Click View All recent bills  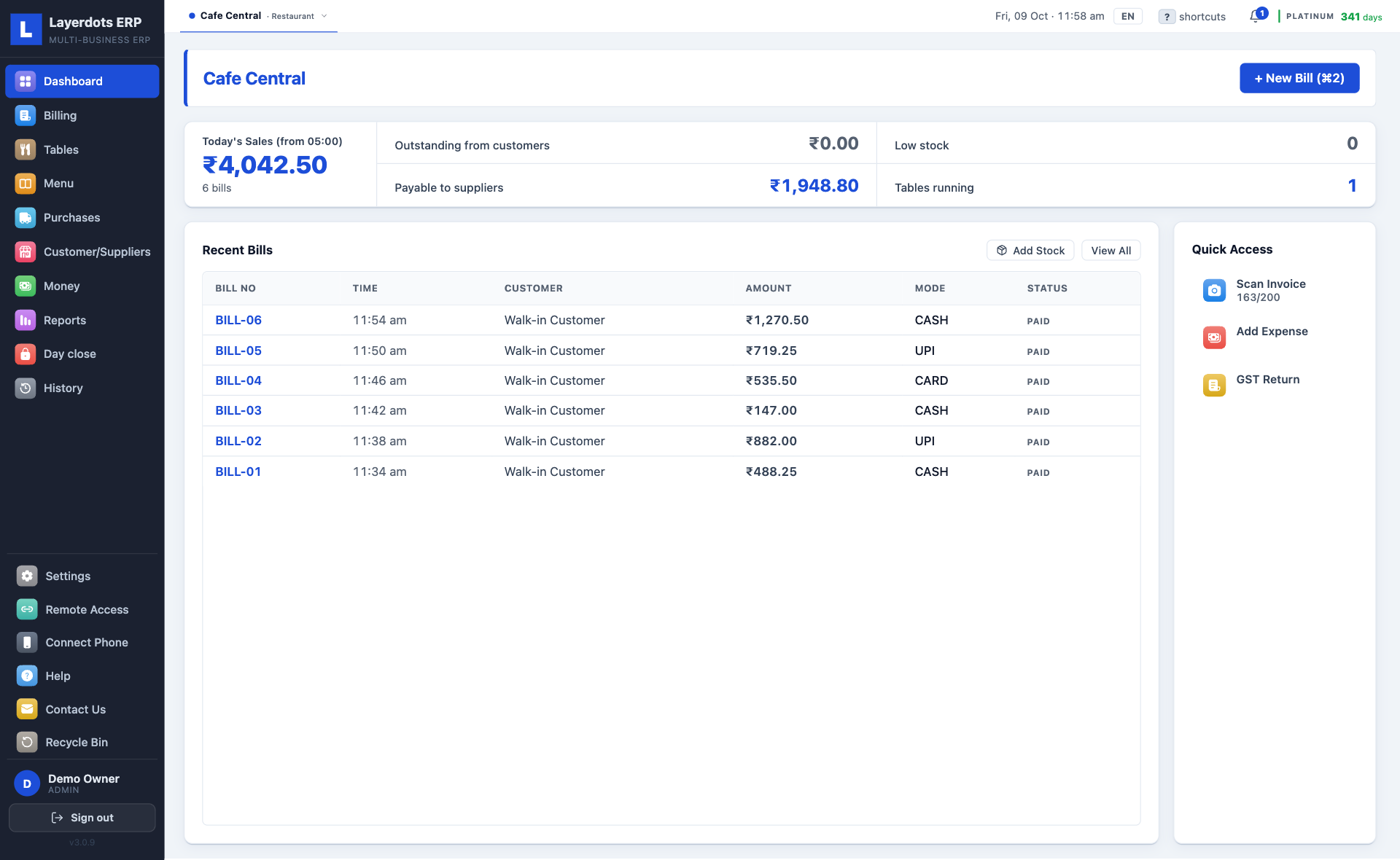[1111, 250]
